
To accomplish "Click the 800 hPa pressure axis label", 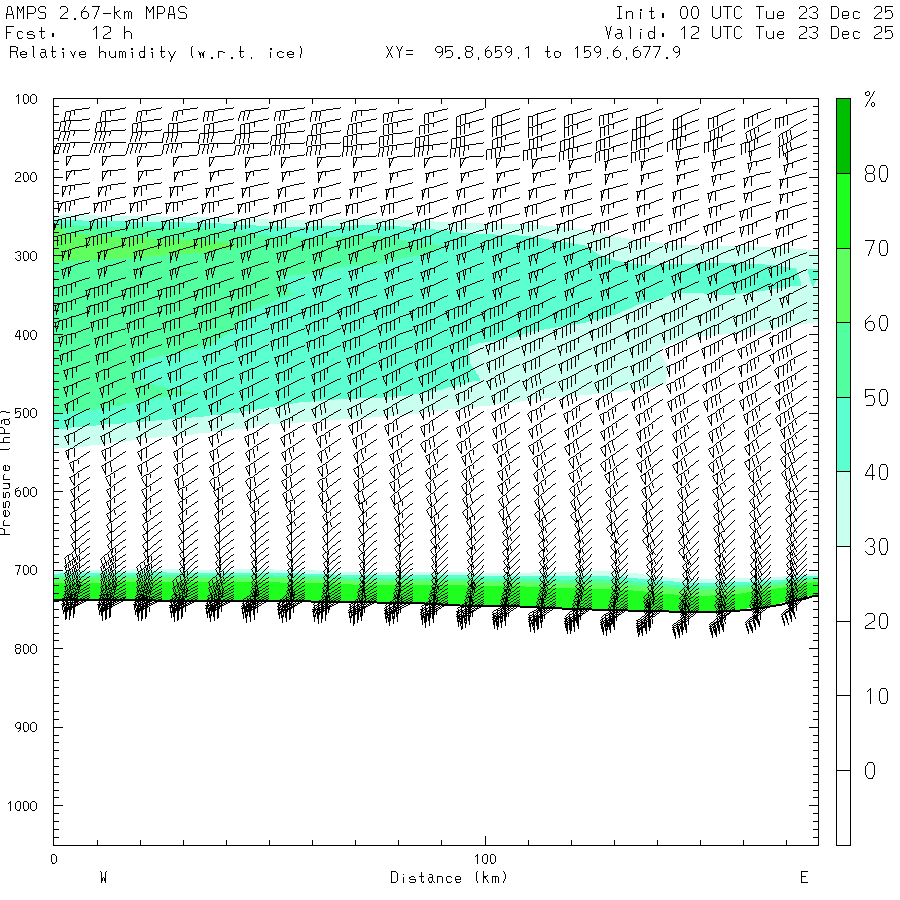I will 26,649.
